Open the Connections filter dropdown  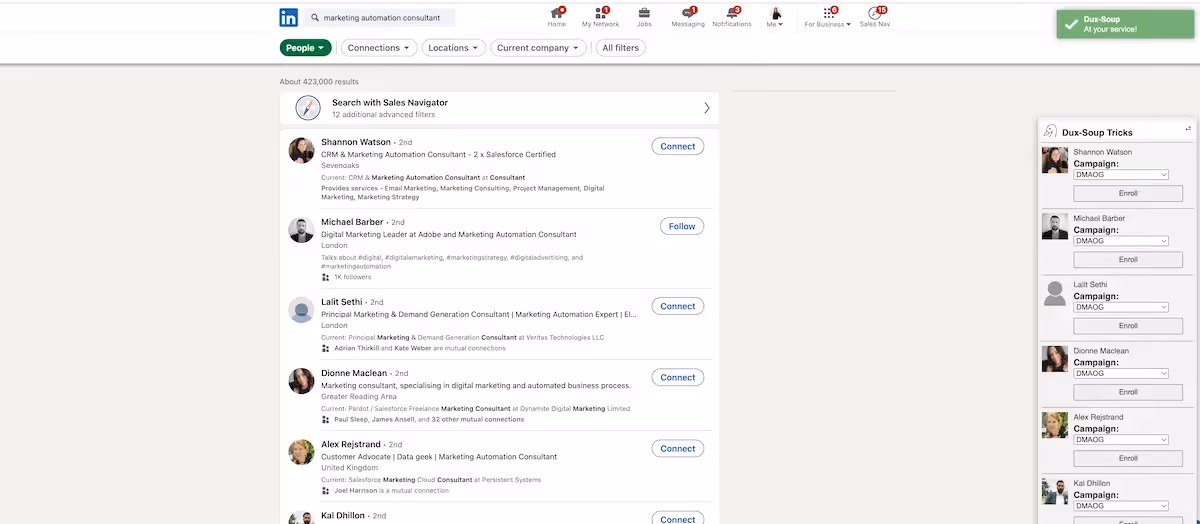(x=378, y=48)
